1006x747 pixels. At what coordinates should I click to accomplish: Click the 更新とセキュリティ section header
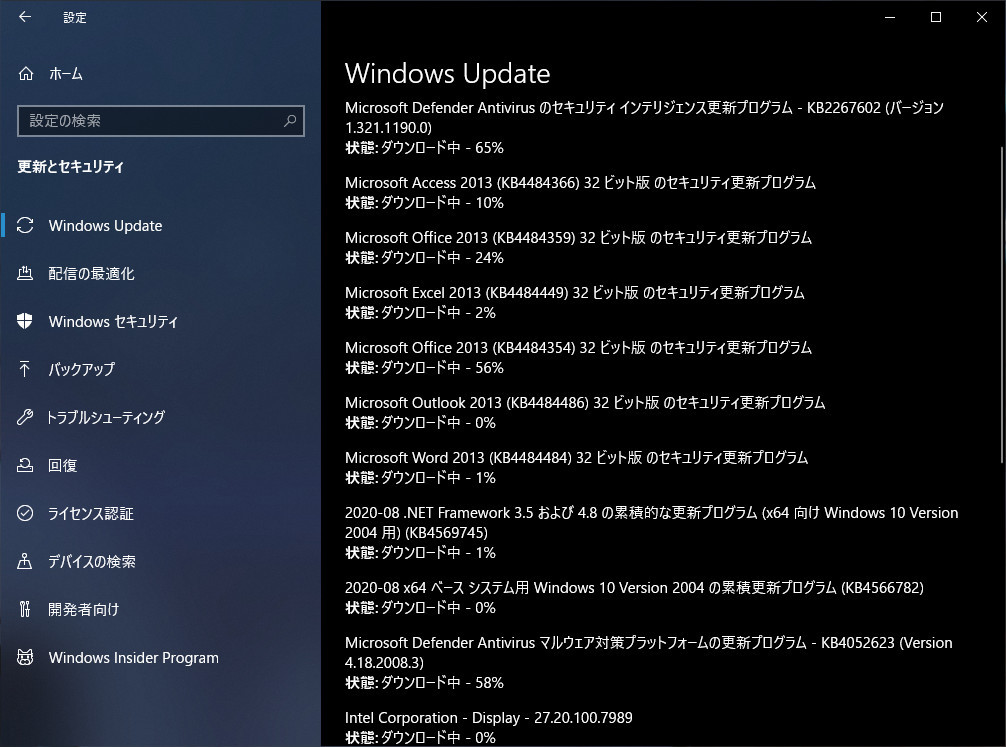(x=71, y=167)
